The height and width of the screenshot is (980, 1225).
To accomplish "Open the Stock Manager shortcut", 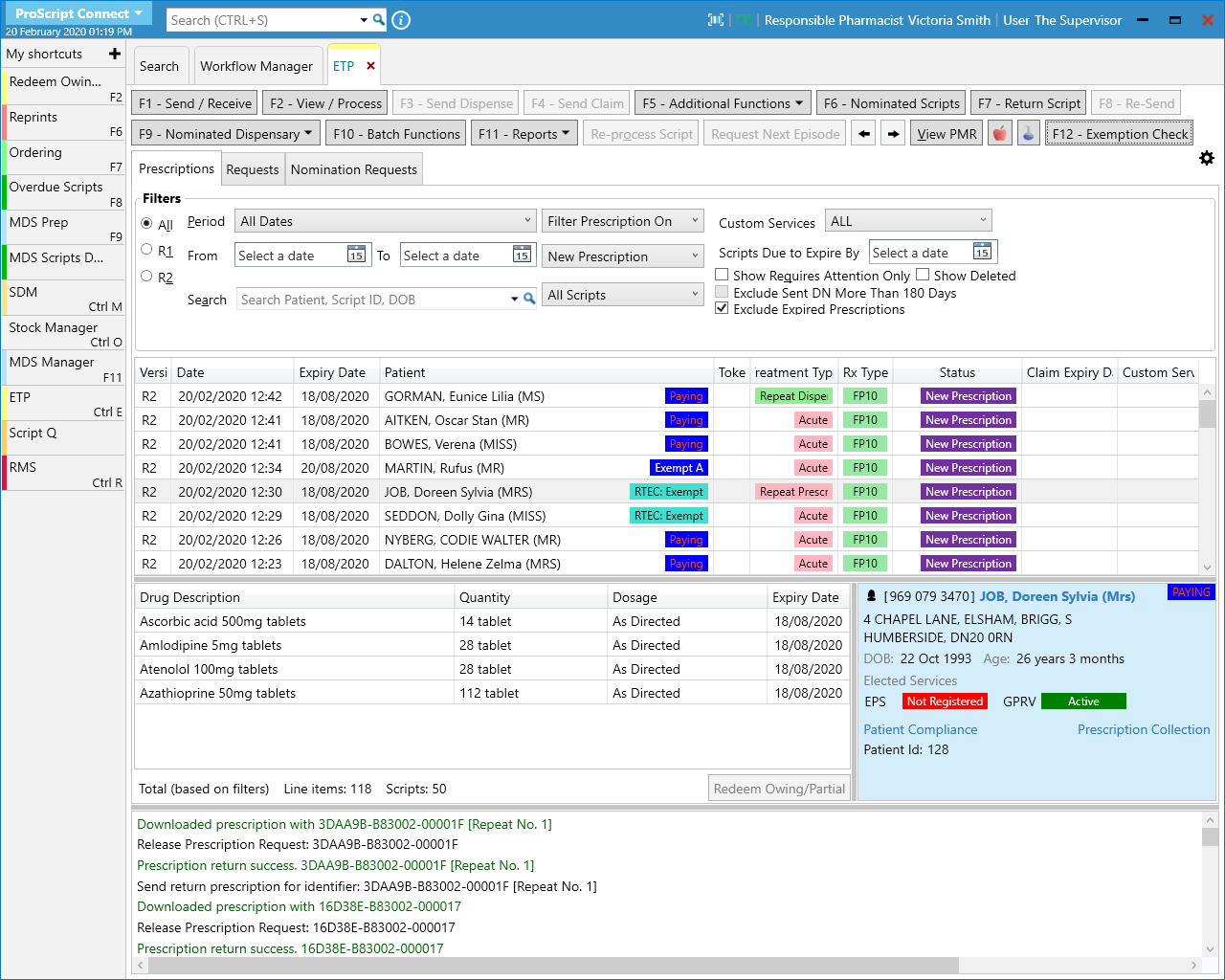I will 64,333.
